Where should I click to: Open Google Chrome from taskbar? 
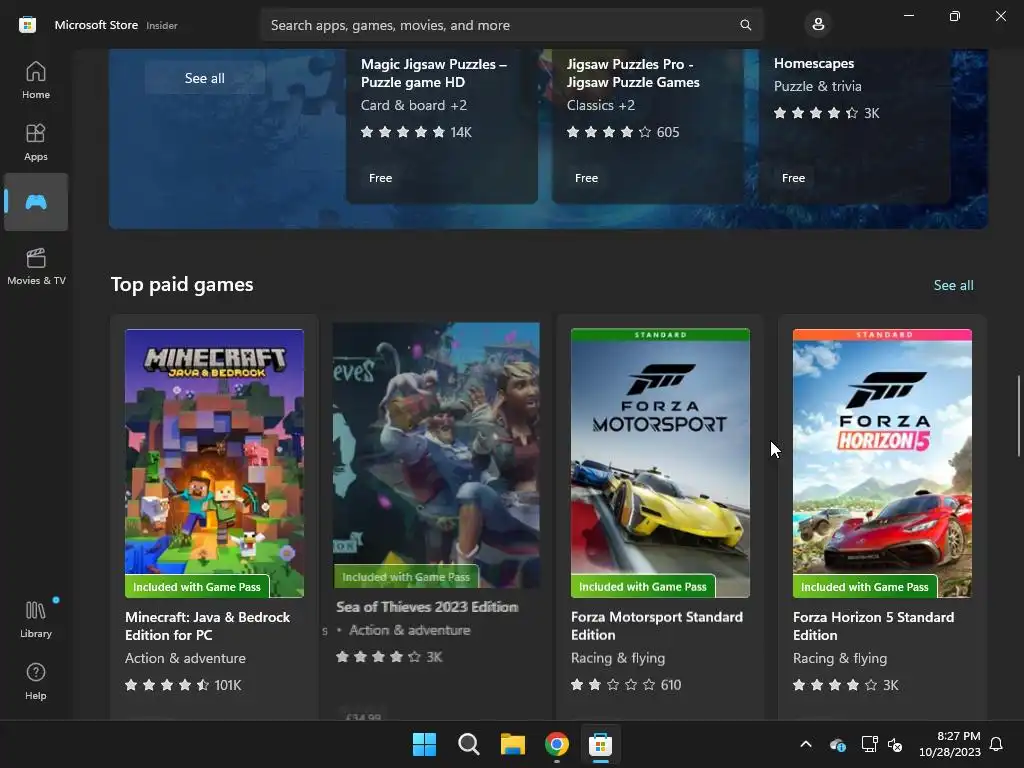pos(557,744)
